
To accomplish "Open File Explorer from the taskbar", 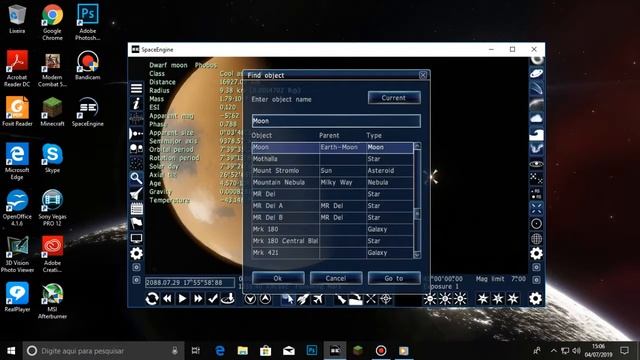I will tap(242, 351).
